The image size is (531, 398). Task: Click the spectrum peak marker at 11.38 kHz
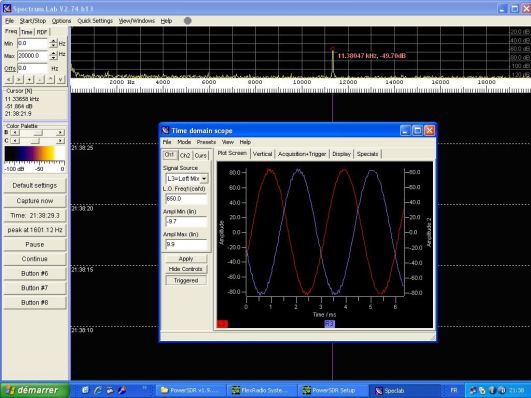point(333,49)
